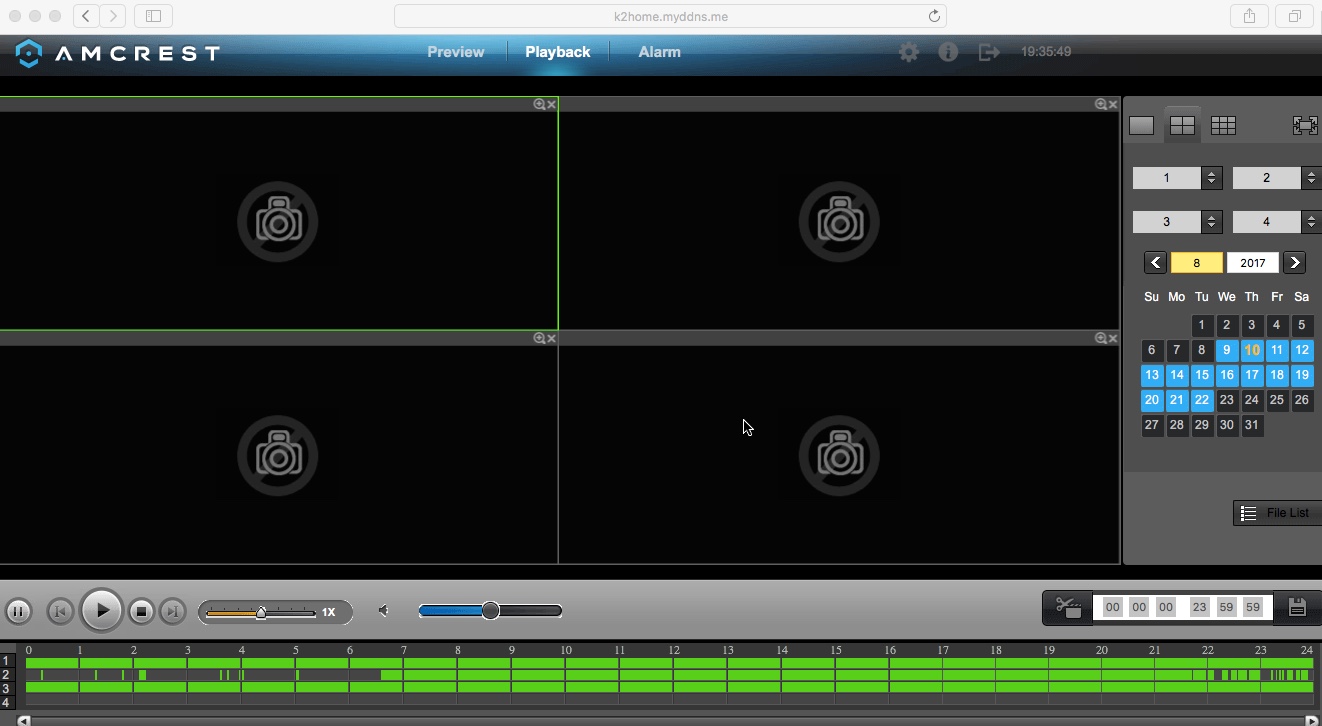Select the single-view layout icon
Viewport: 1322px width, 726px height.
point(1141,125)
